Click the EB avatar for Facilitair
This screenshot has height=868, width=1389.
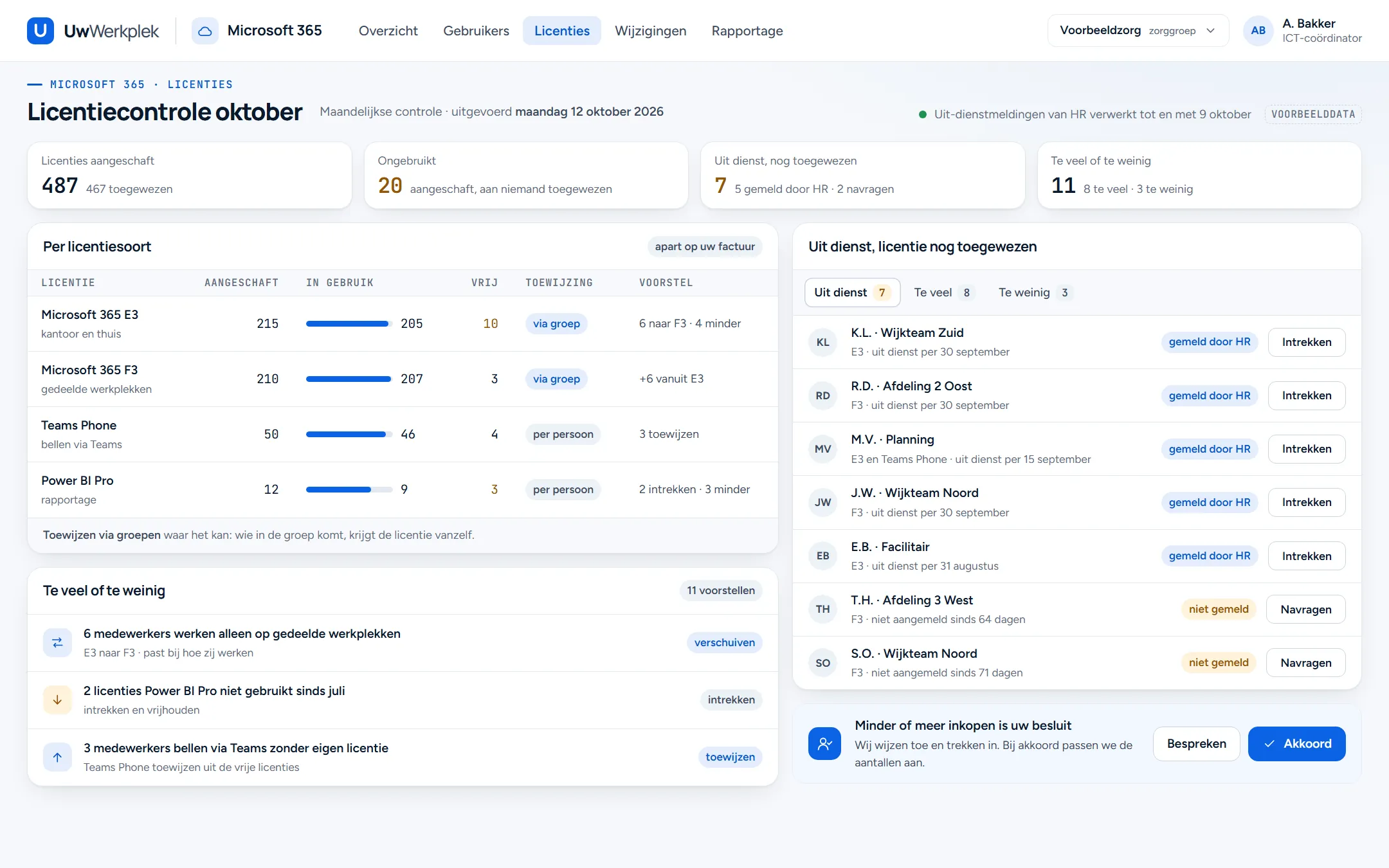tap(823, 556)
